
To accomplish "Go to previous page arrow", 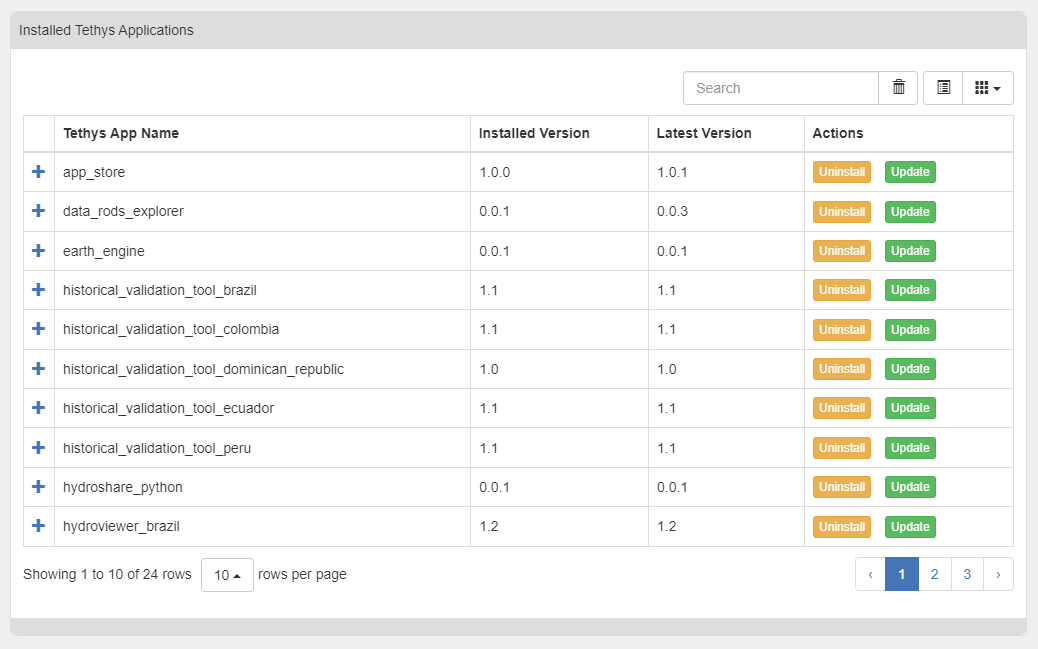I will (x=870, y=574).
